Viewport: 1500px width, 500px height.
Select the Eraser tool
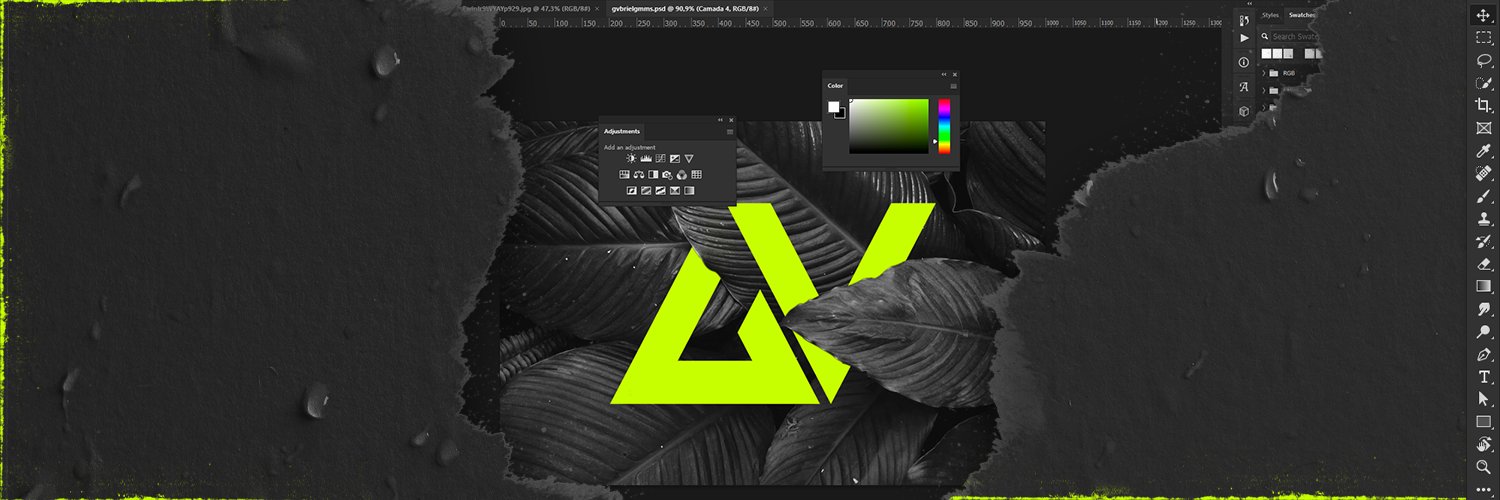(x=1484, y=264)
